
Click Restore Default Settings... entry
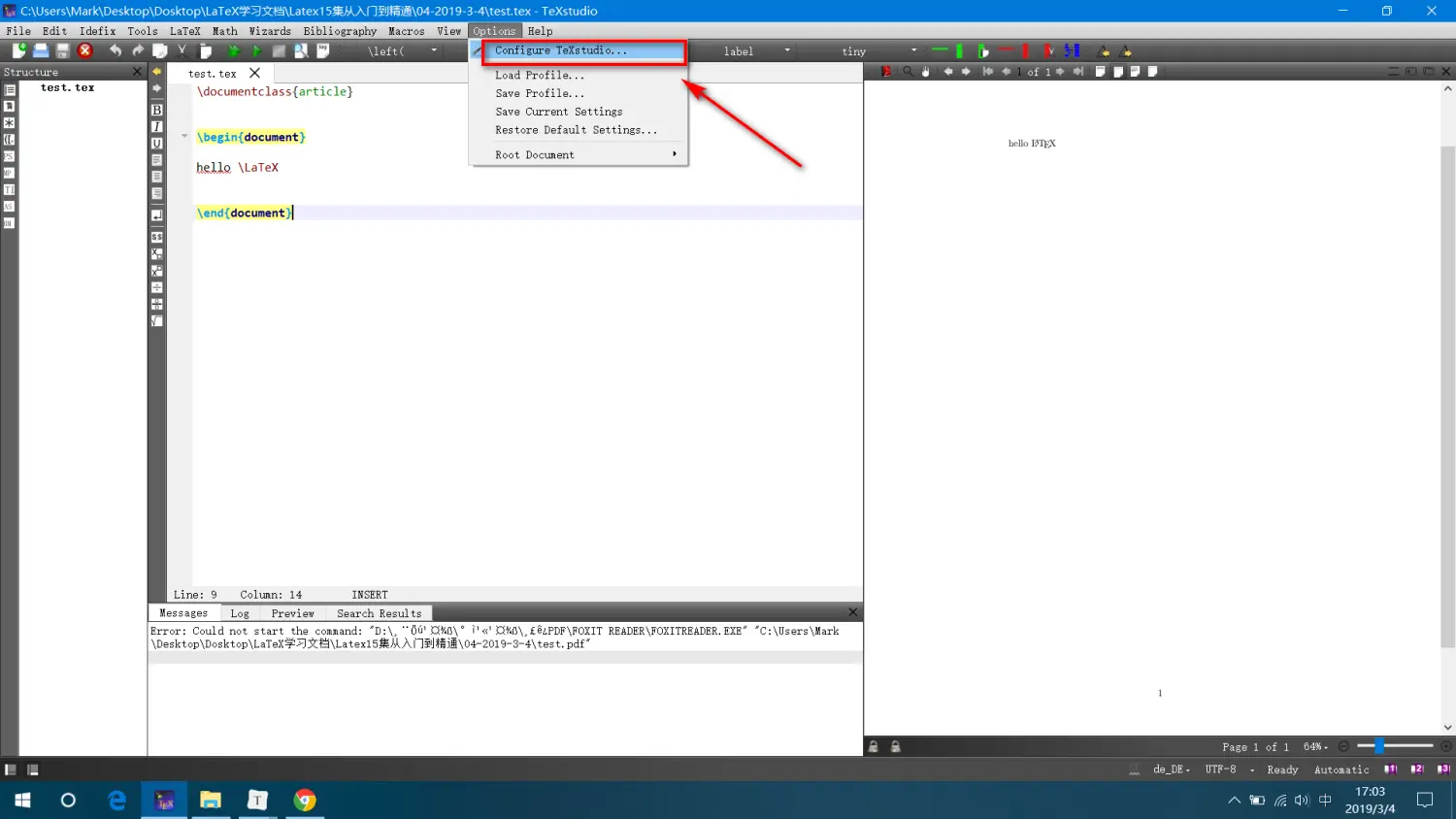click(x=579, y=130)
